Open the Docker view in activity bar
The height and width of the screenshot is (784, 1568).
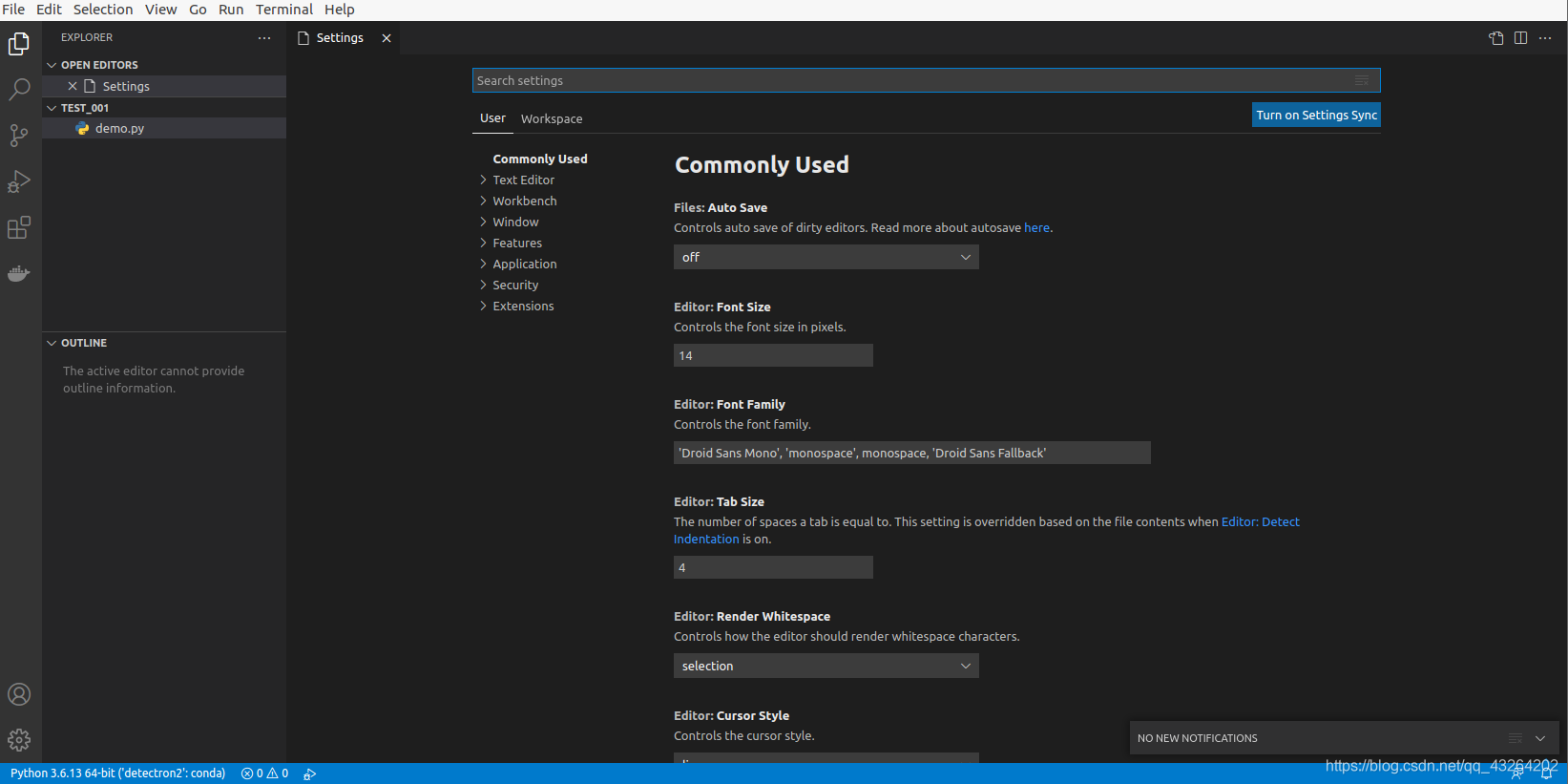click(19, 273)
